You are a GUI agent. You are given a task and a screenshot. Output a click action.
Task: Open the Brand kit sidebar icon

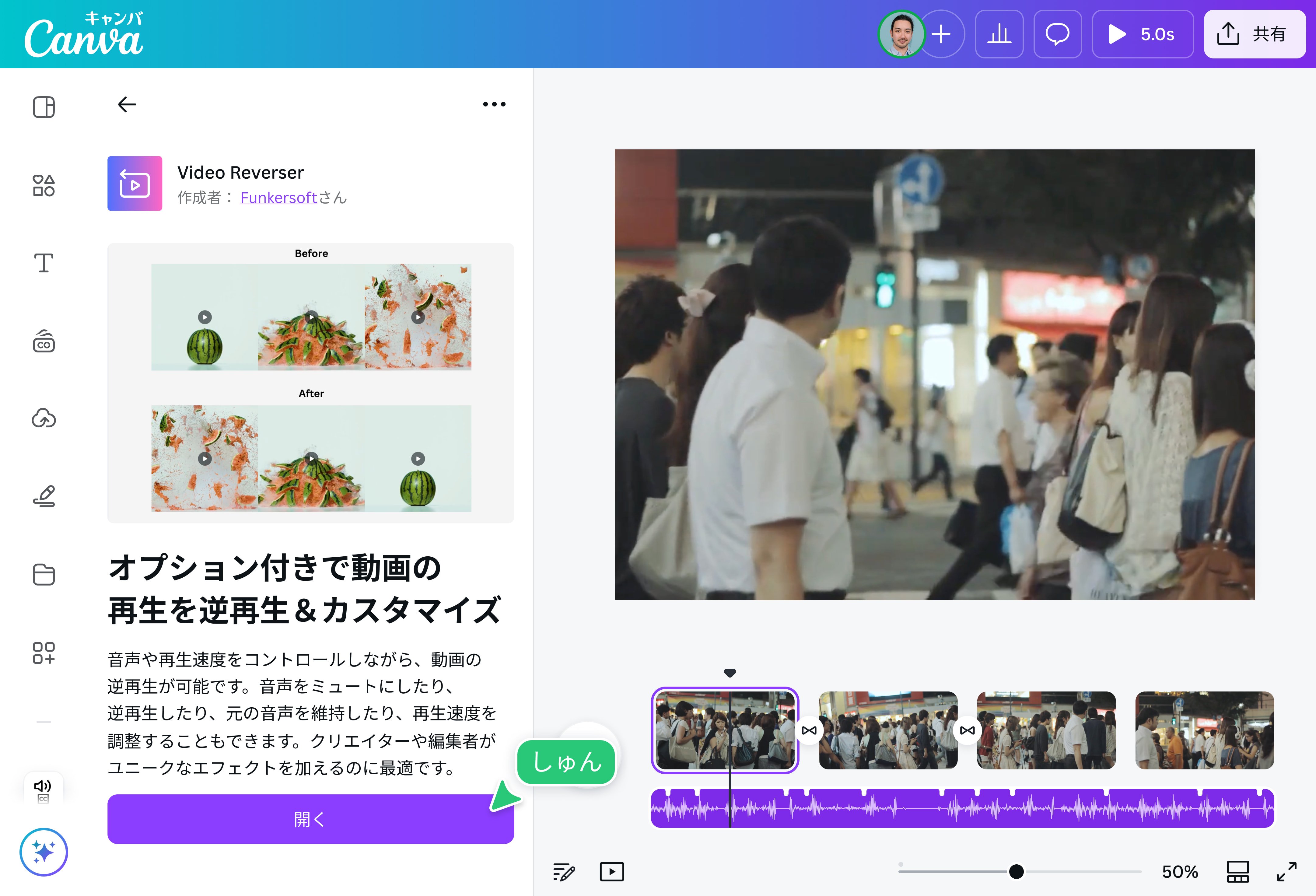(x=44, y=341)
